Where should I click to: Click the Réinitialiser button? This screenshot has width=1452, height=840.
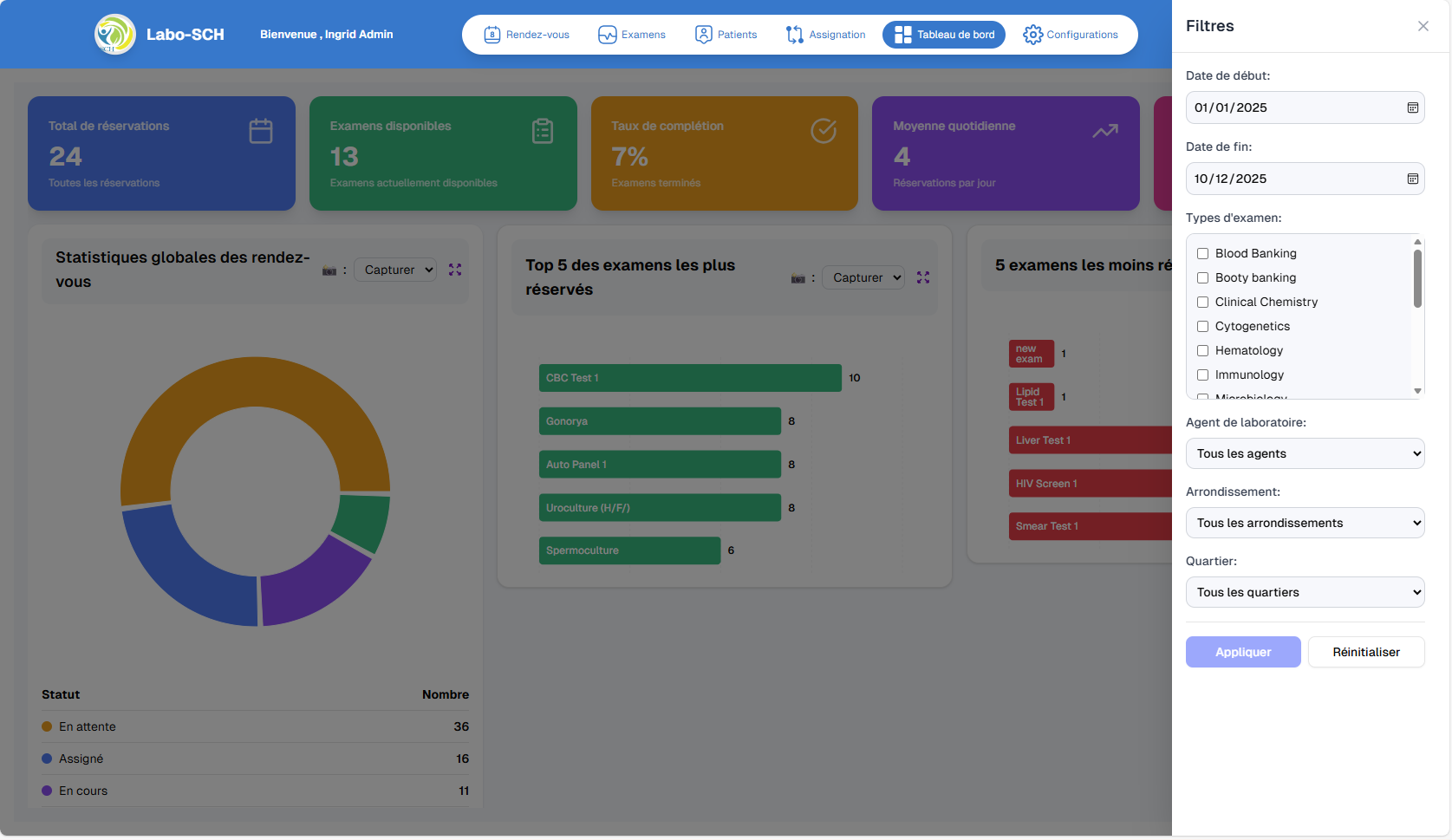pos(1365,652)
